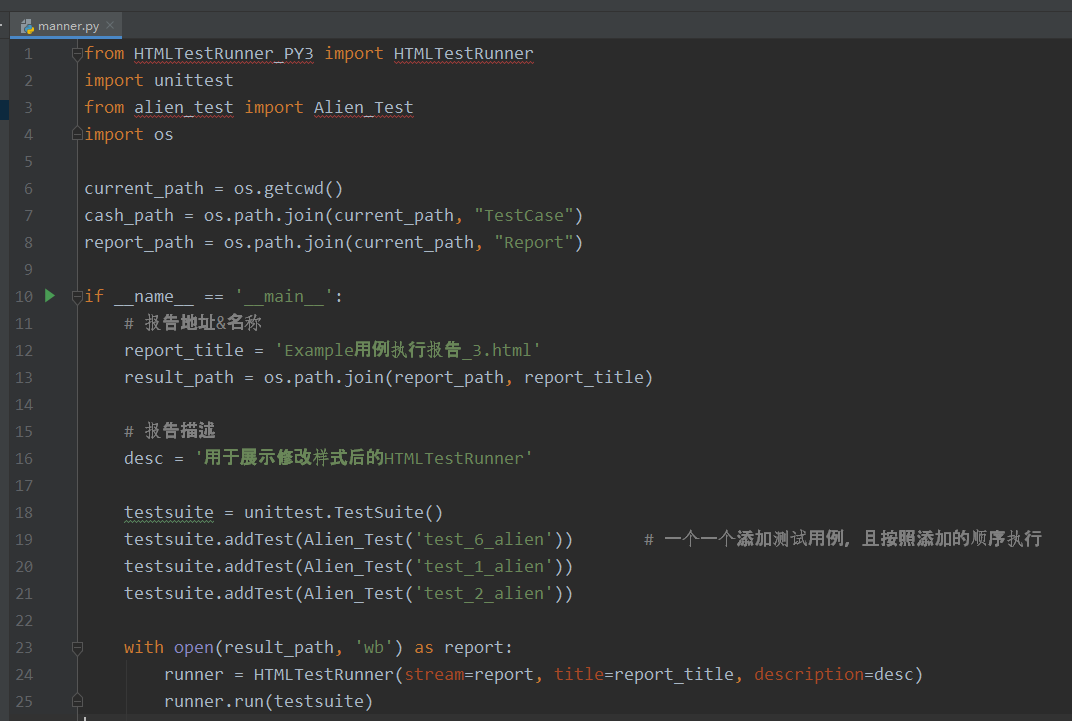Click line number 6 in the gutter
Viewport: 1072px width, 721px height.
(x=28, y=189)
